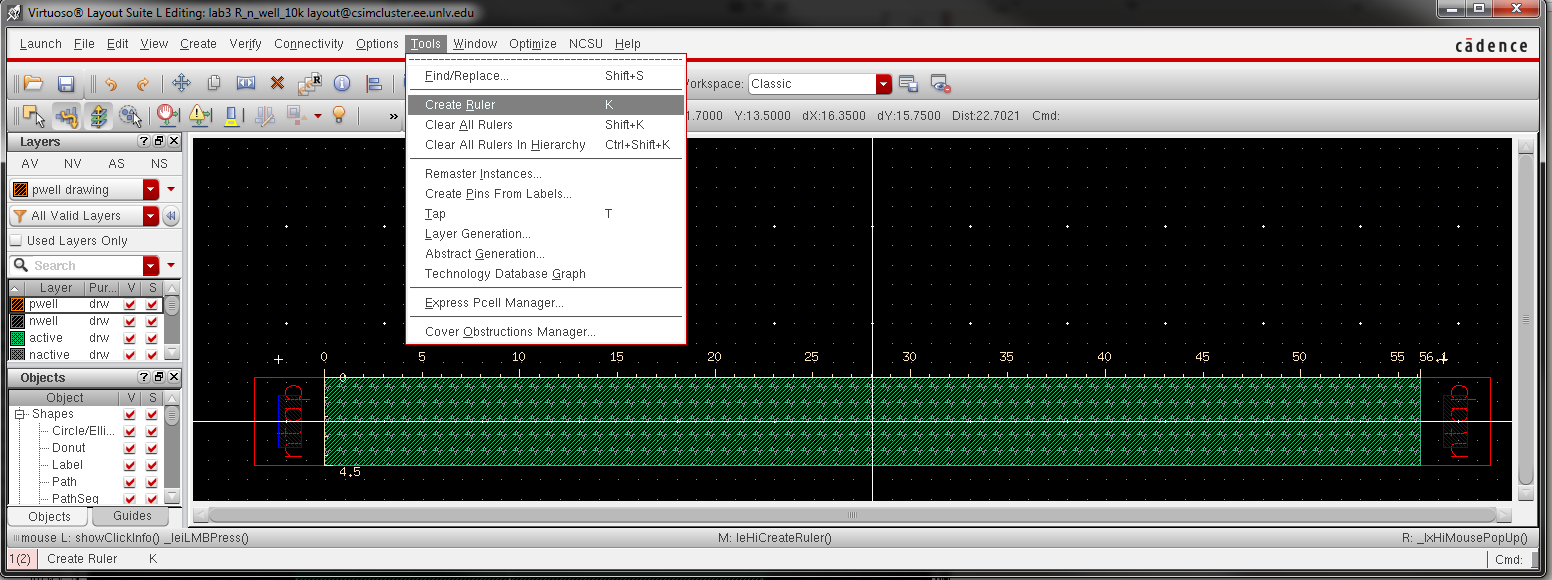Enable the Used Layers Only checkbox
Screen dimensions: 1552x580
click(x=16, y=241)
